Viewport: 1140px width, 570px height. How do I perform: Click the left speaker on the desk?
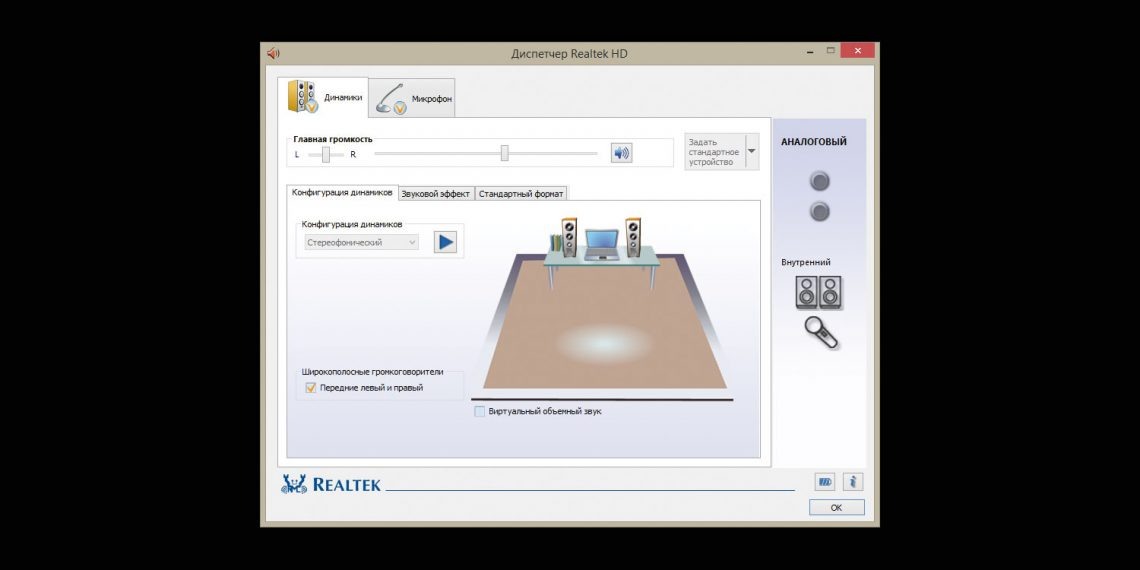[x=569, y=237]
